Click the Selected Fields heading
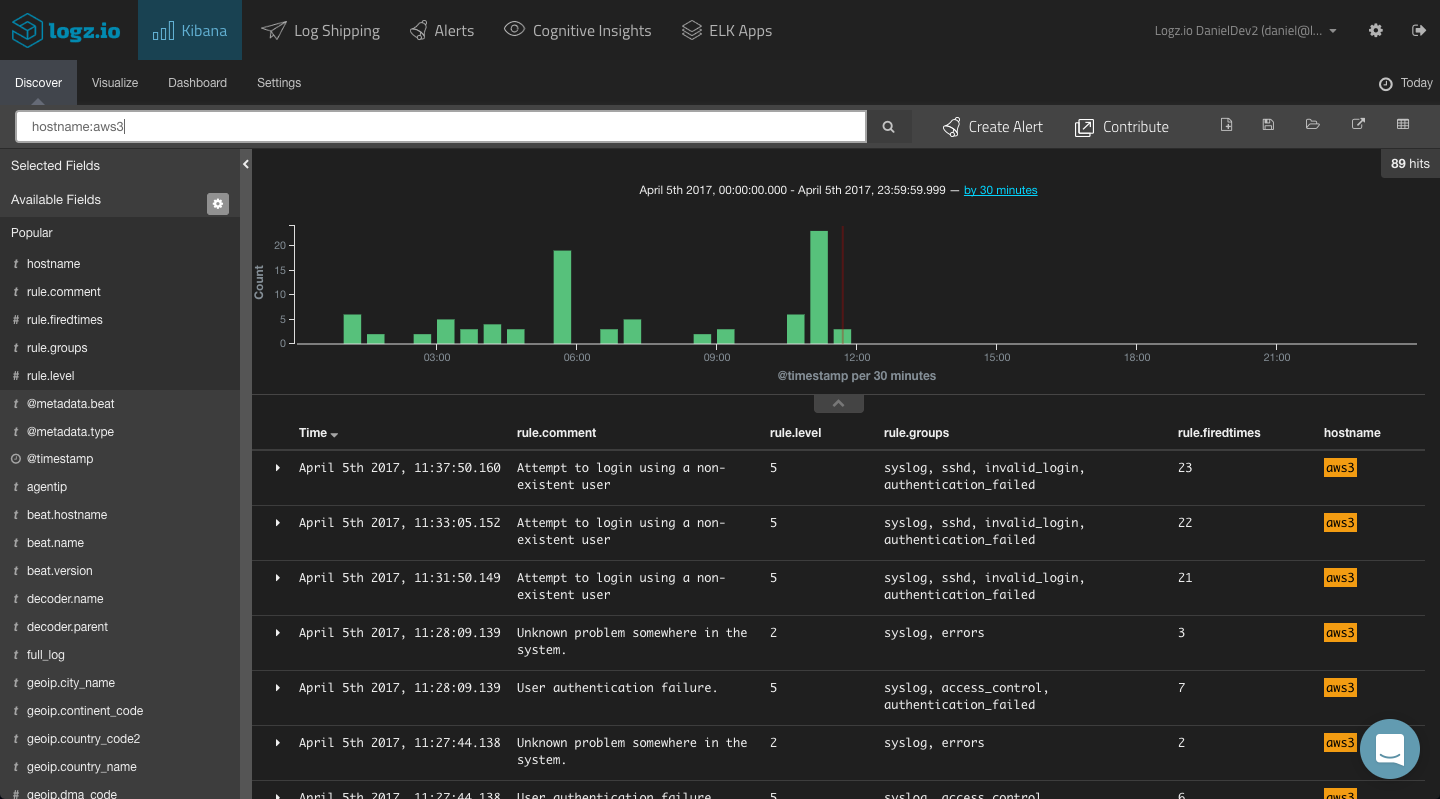This screenshot has width=1440, height=799. [x=56, y=166]
